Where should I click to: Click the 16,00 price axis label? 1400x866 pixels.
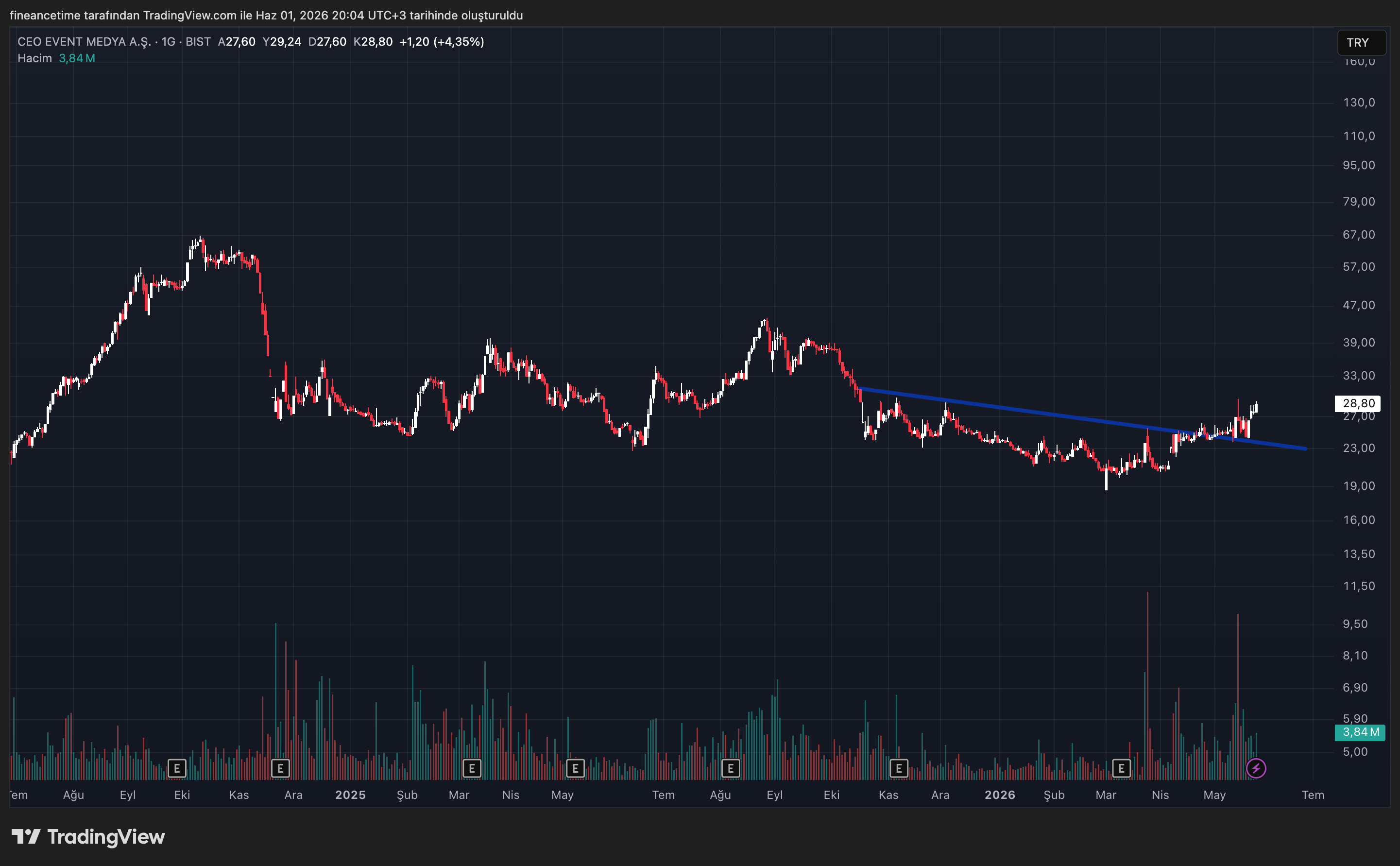coord(1359,520)
